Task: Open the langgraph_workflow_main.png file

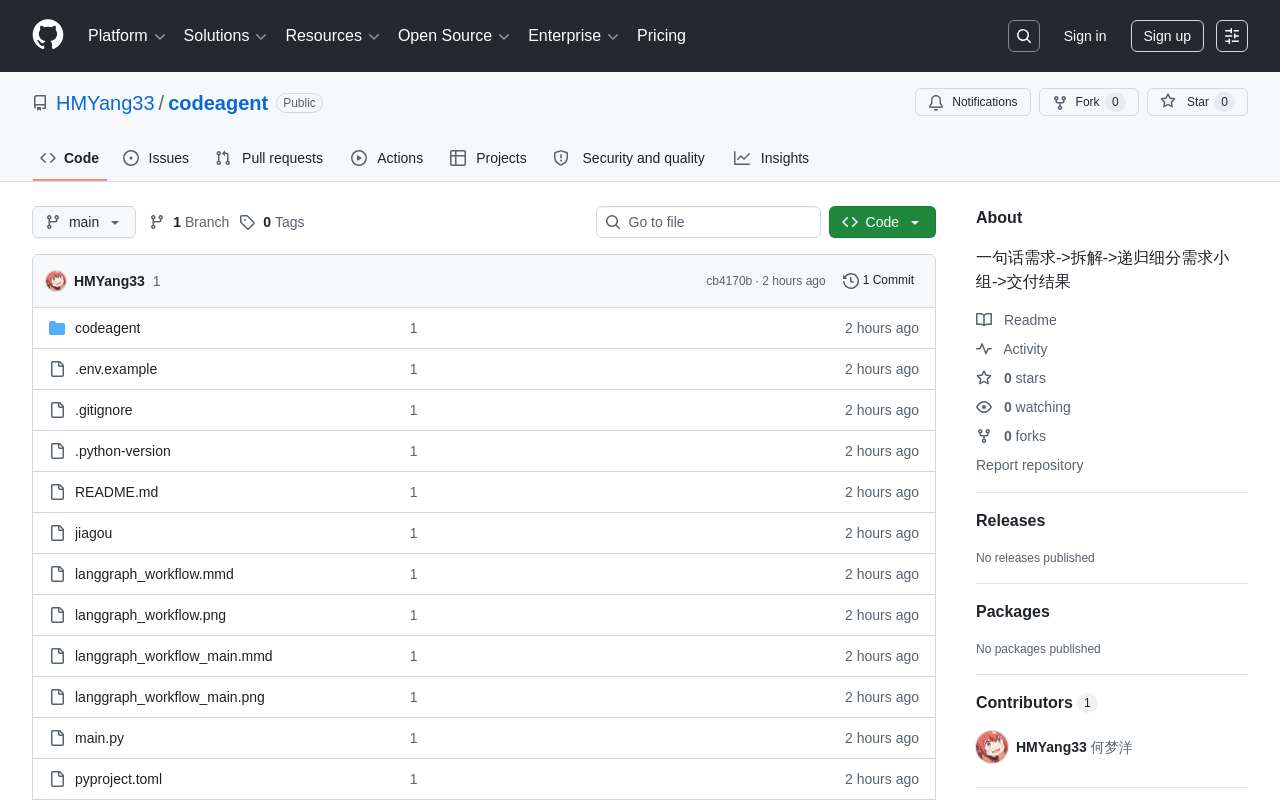Action: [170, 697]
